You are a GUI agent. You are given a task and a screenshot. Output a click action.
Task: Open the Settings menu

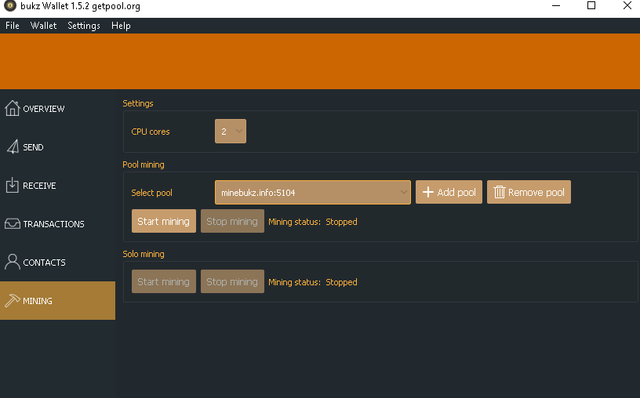click(84, 25)
